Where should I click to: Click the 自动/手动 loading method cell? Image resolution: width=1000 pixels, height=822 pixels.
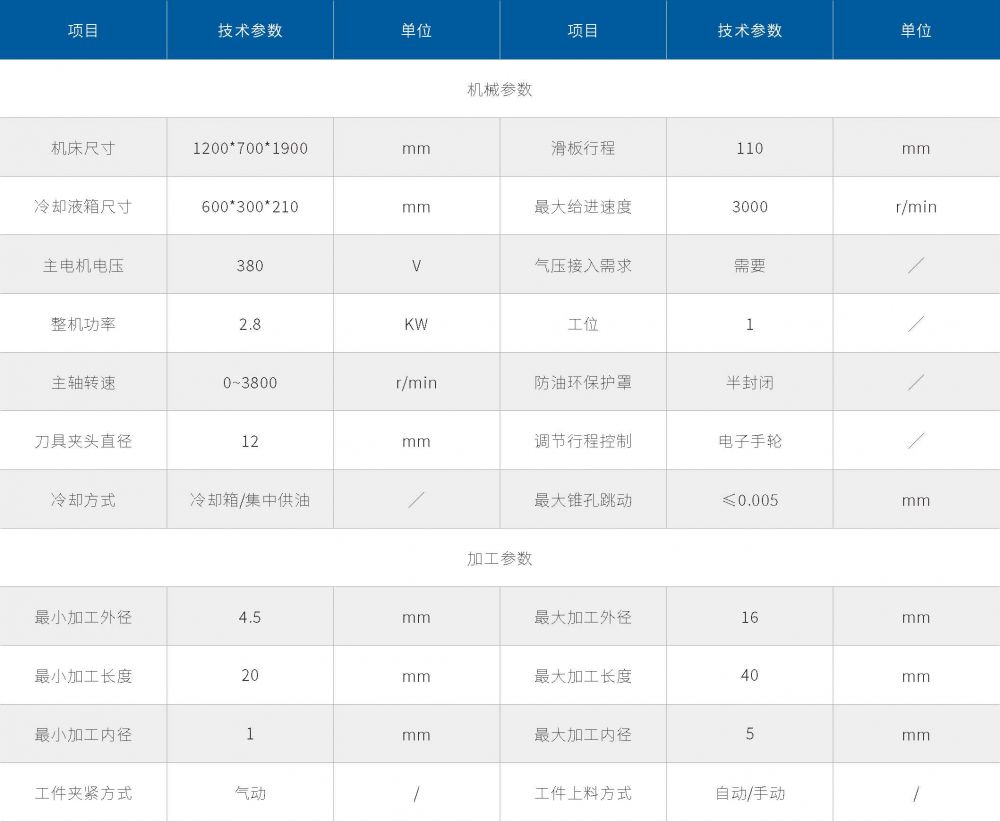tap(750, 793)
